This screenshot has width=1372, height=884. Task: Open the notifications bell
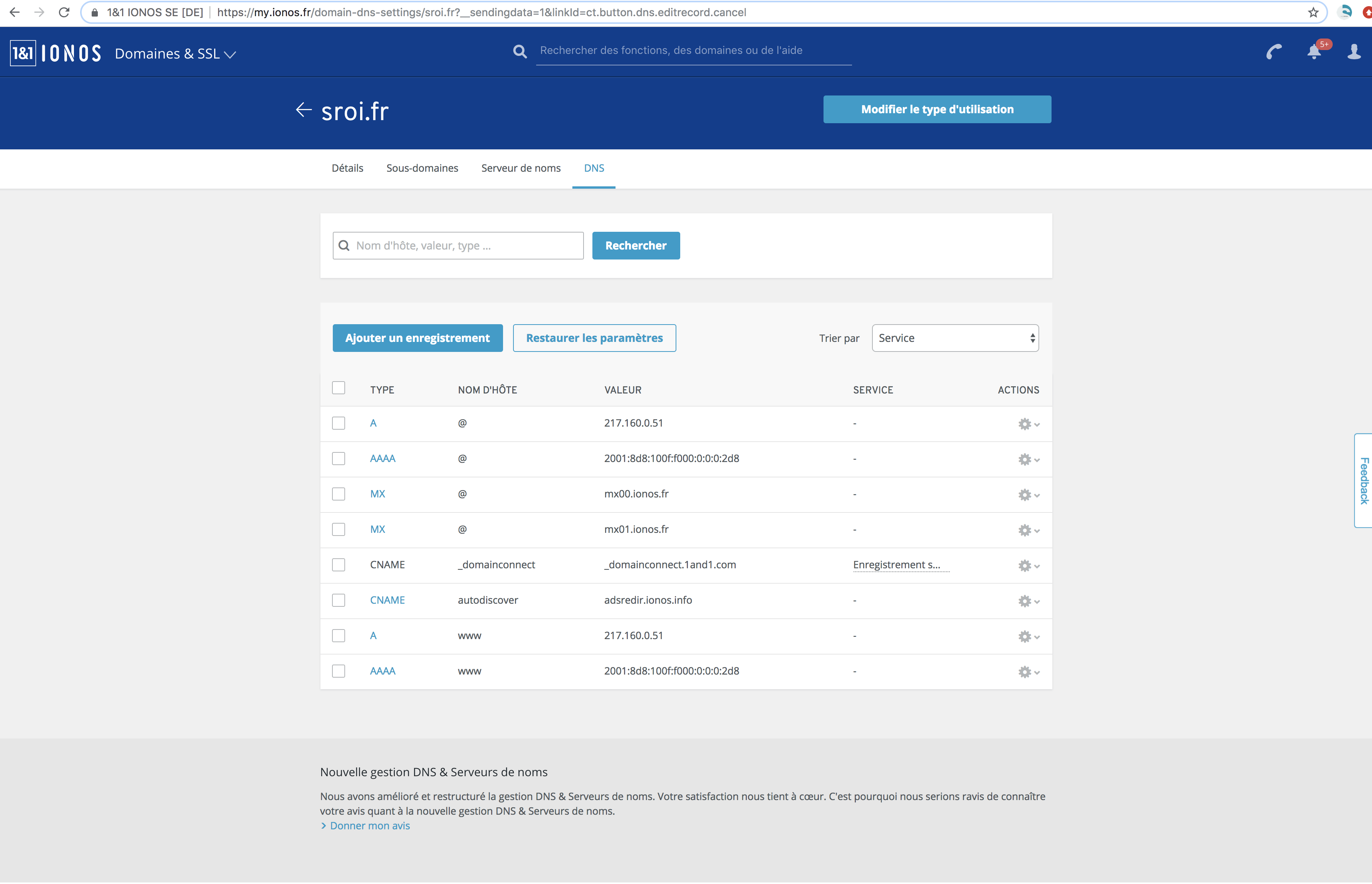coord(1314,52)
